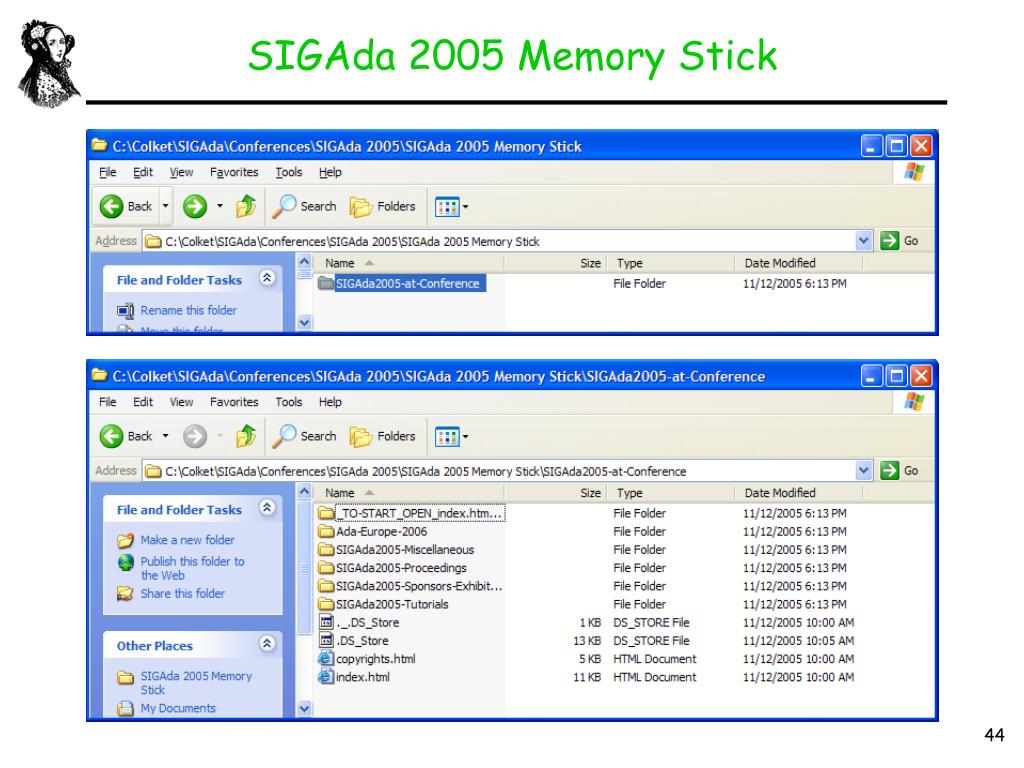Select .DS_Store 13 KB file name
This screenshot has height=768, width=1024.
[x=362, y=641]
